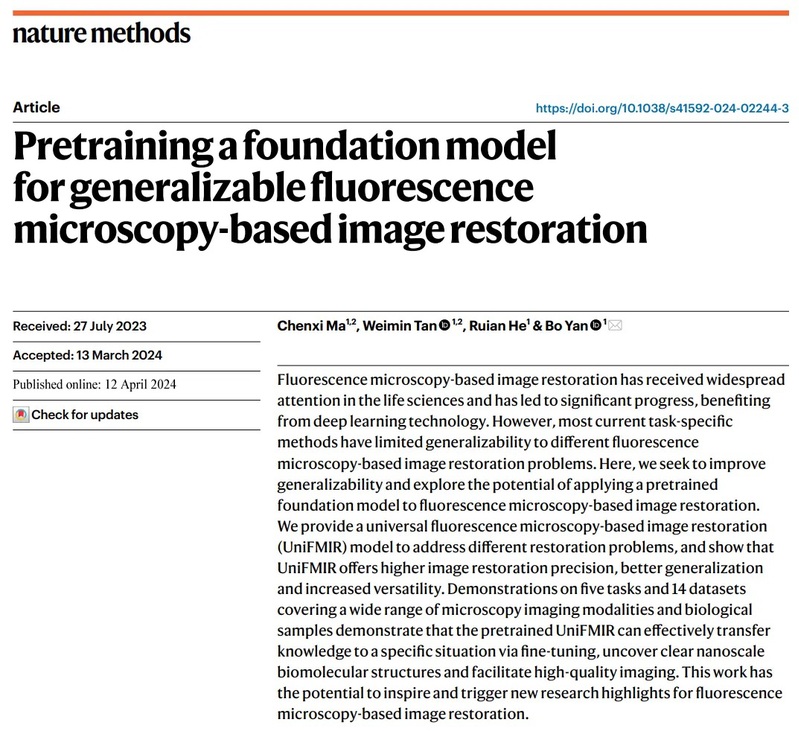
Task: Open Weimin Tan's ORCID icon
Action: 445,327
